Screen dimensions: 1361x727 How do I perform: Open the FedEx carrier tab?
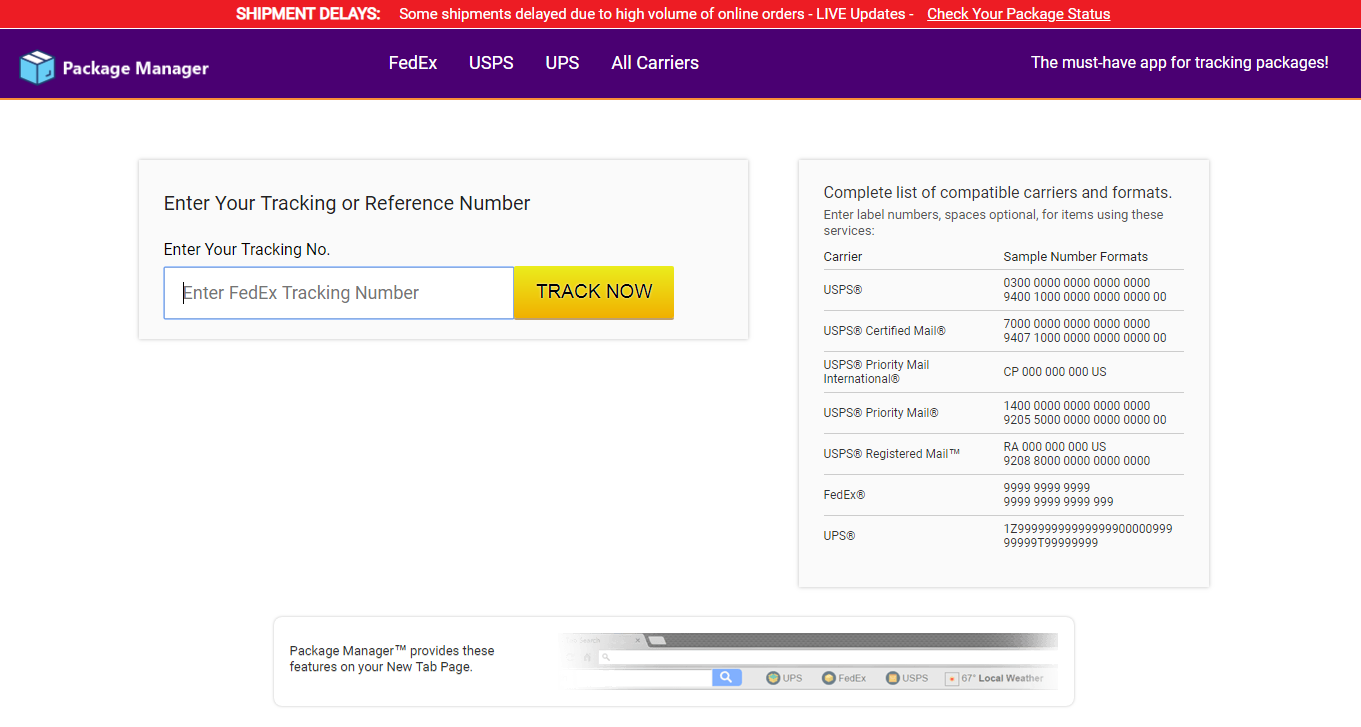413,63
